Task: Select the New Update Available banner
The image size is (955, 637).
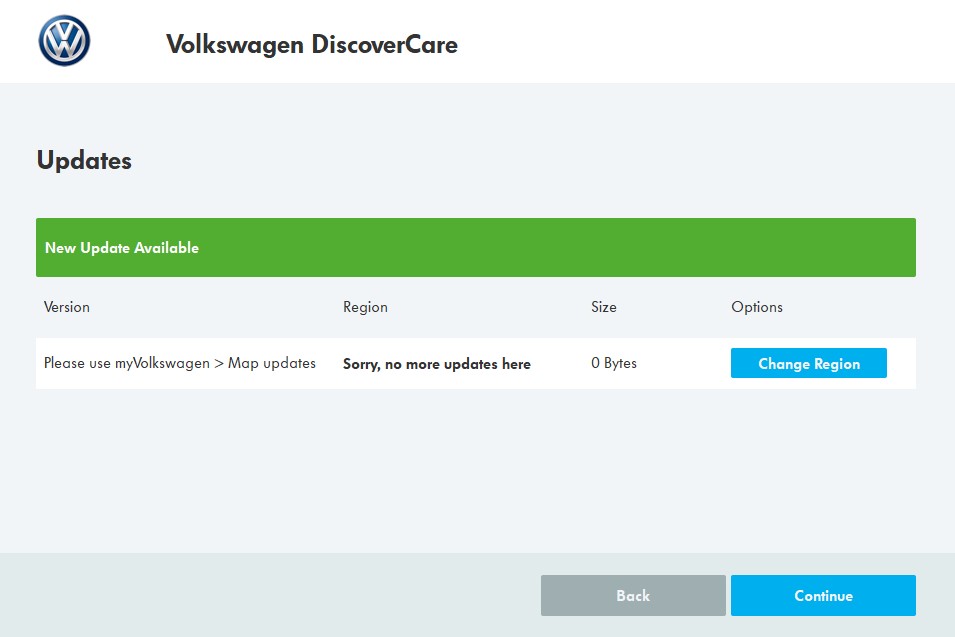Action: pos(476,247)
